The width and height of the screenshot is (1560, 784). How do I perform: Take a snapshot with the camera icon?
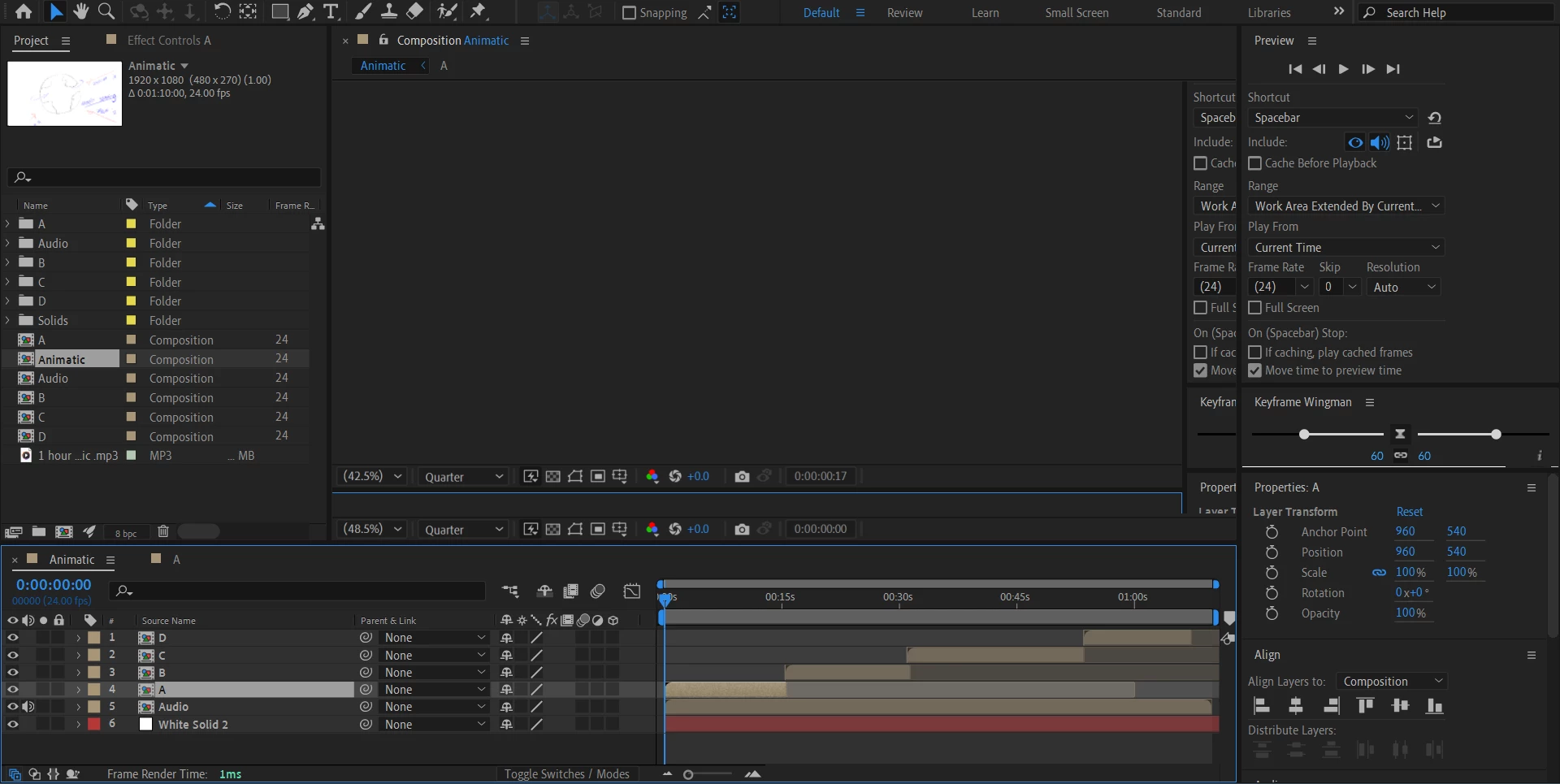[742, 477]
